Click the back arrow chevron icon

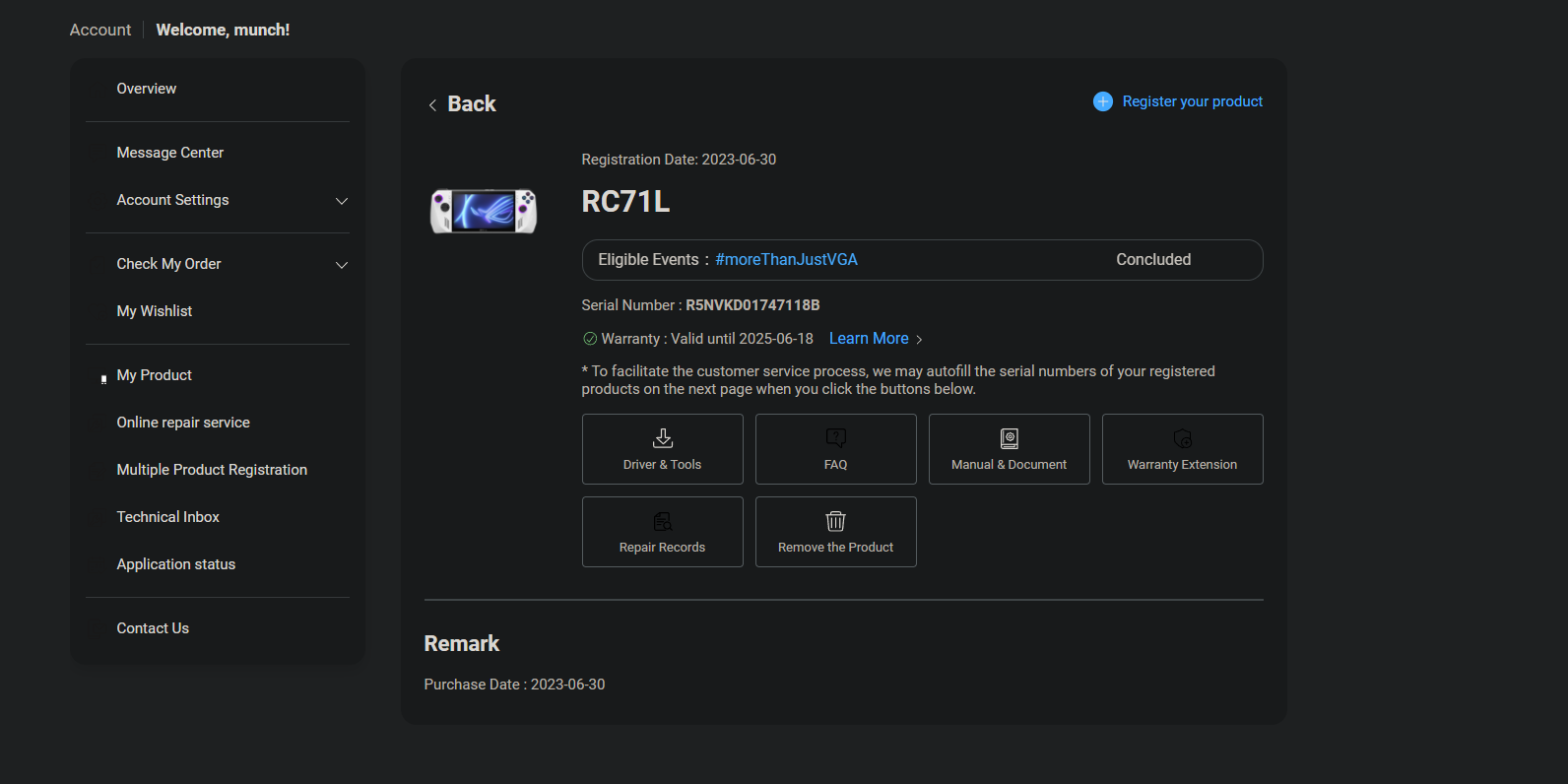(x=432, y=104)
